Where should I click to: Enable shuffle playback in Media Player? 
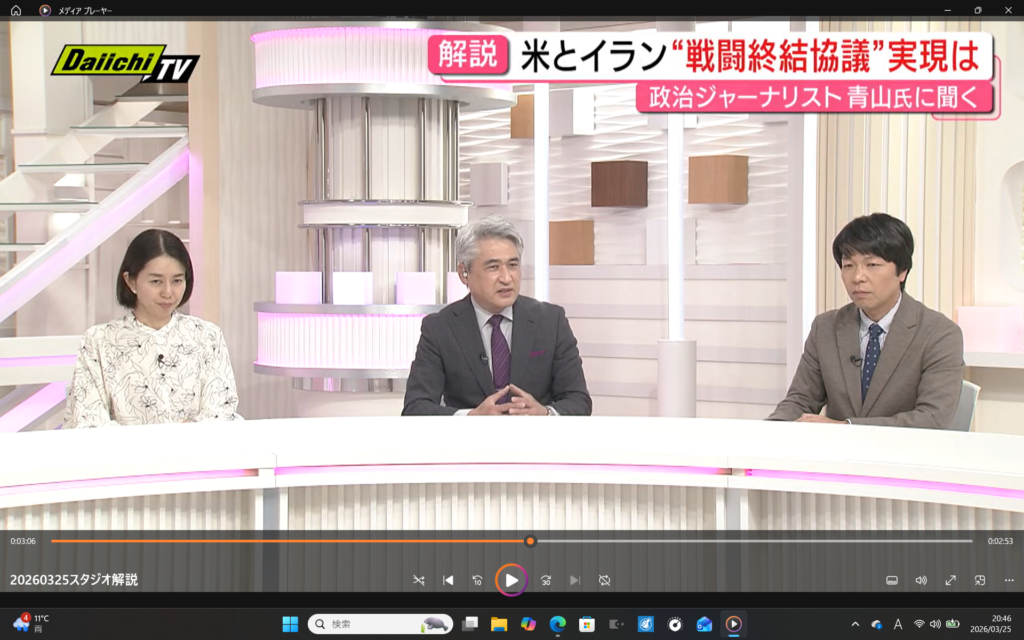pos(420,580)
